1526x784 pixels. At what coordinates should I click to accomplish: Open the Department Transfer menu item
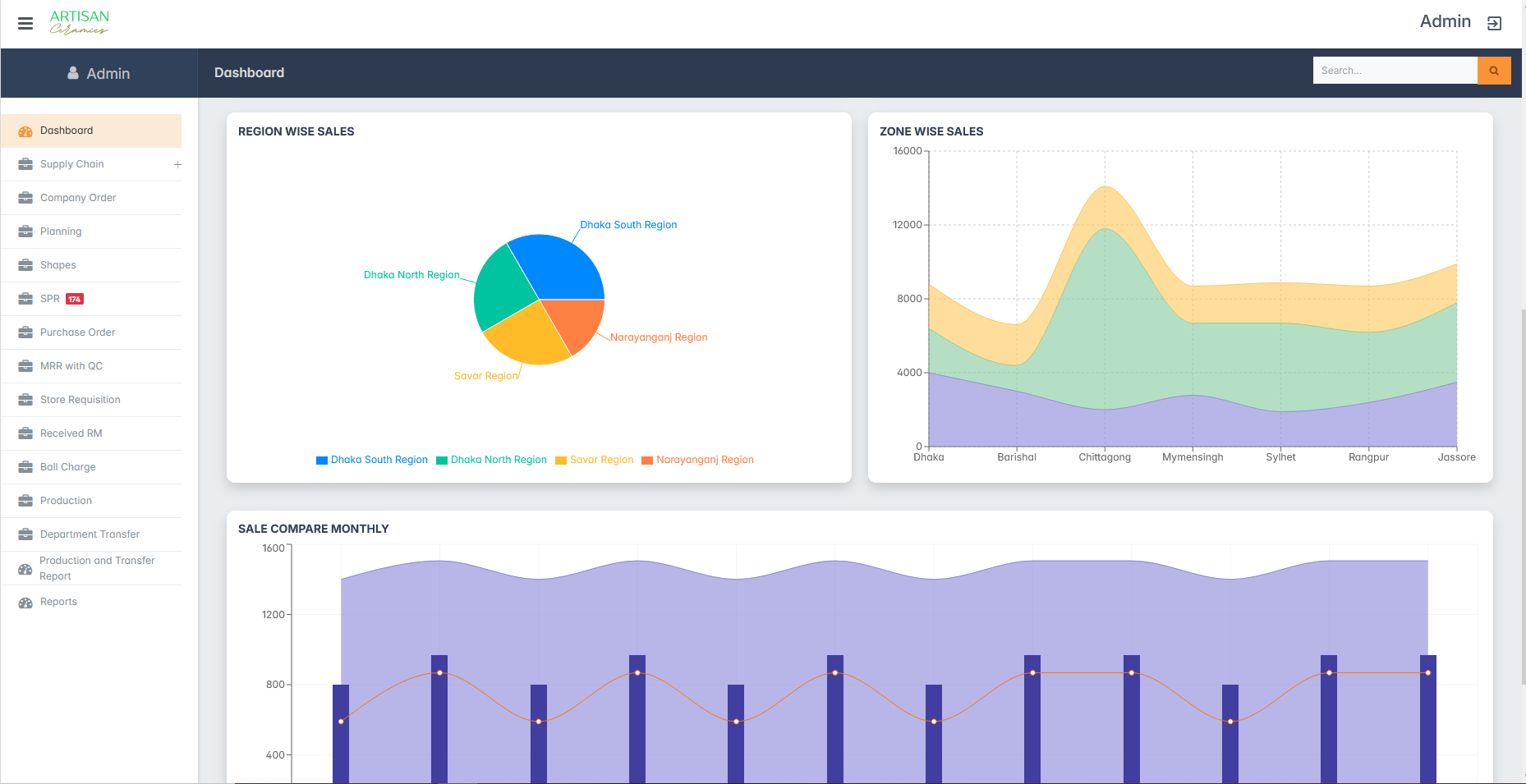(90, 534)
